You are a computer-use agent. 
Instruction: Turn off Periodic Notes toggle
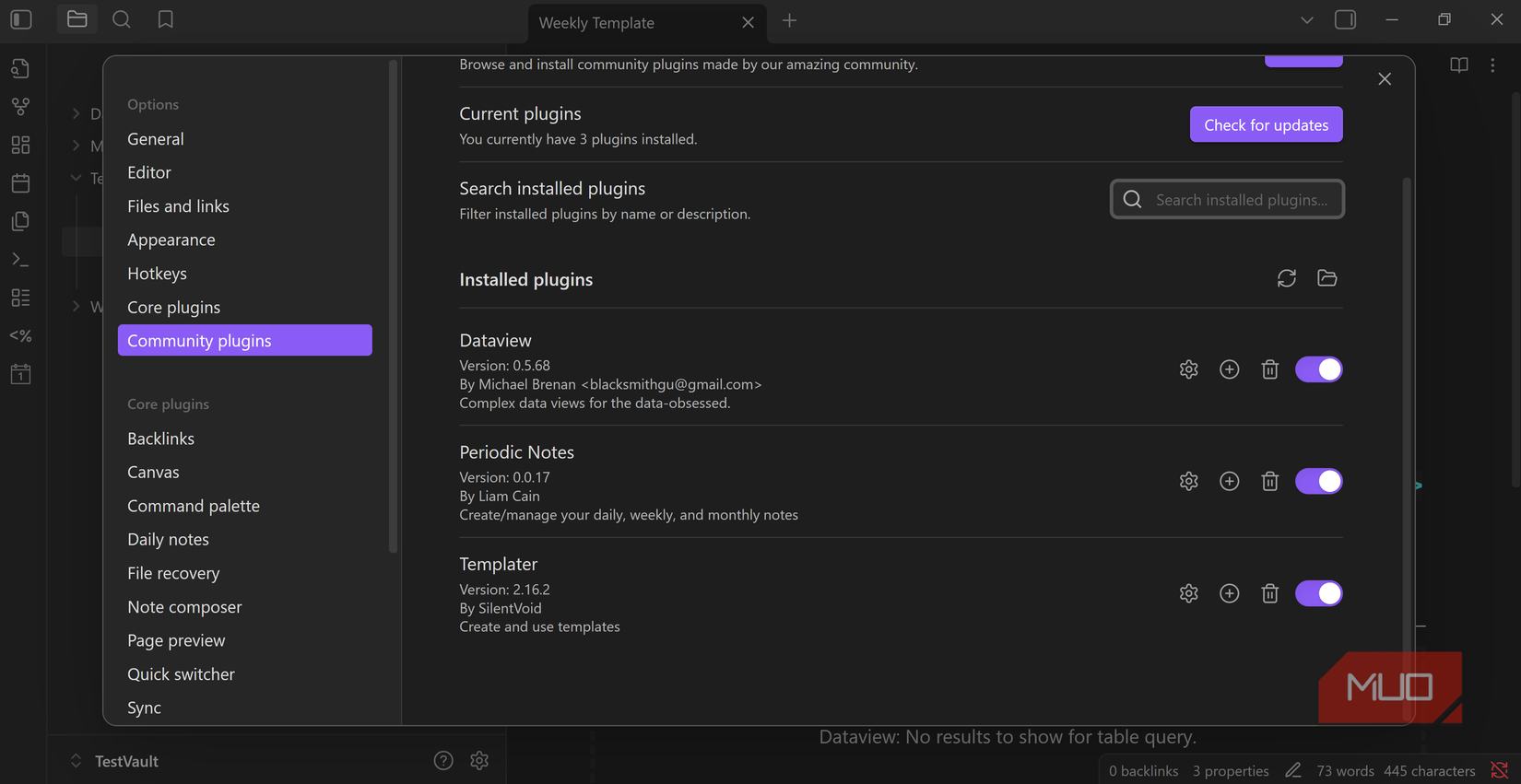pos(1318,481)
